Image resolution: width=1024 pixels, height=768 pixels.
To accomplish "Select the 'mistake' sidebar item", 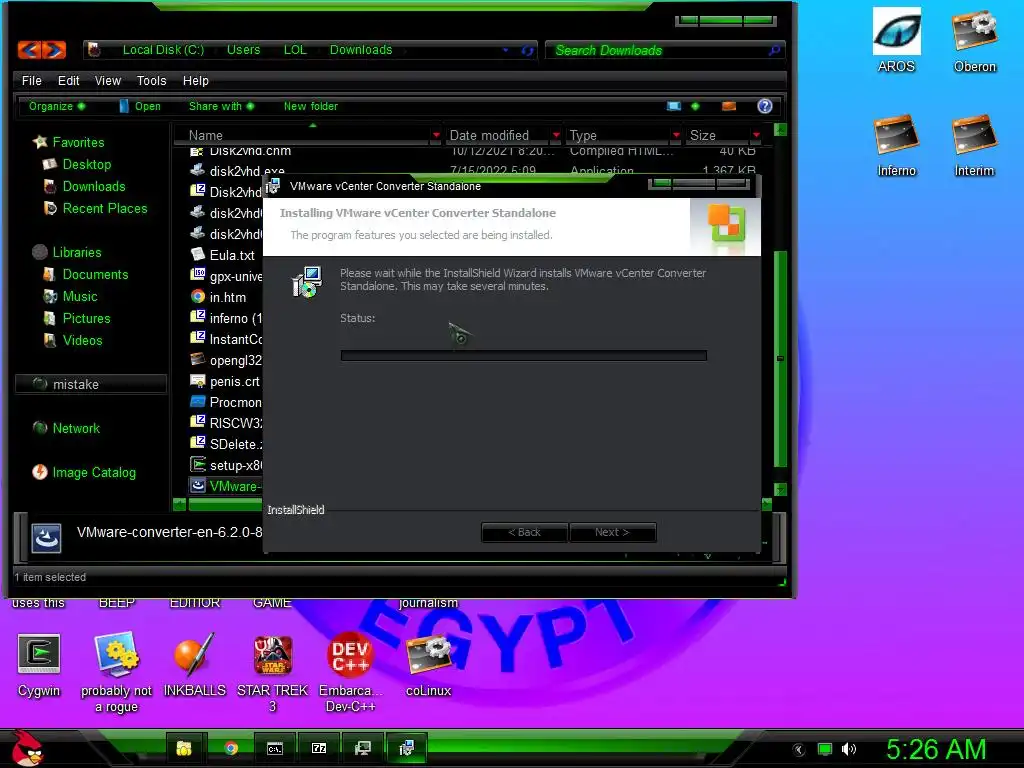I will click(x=90, y=384).
